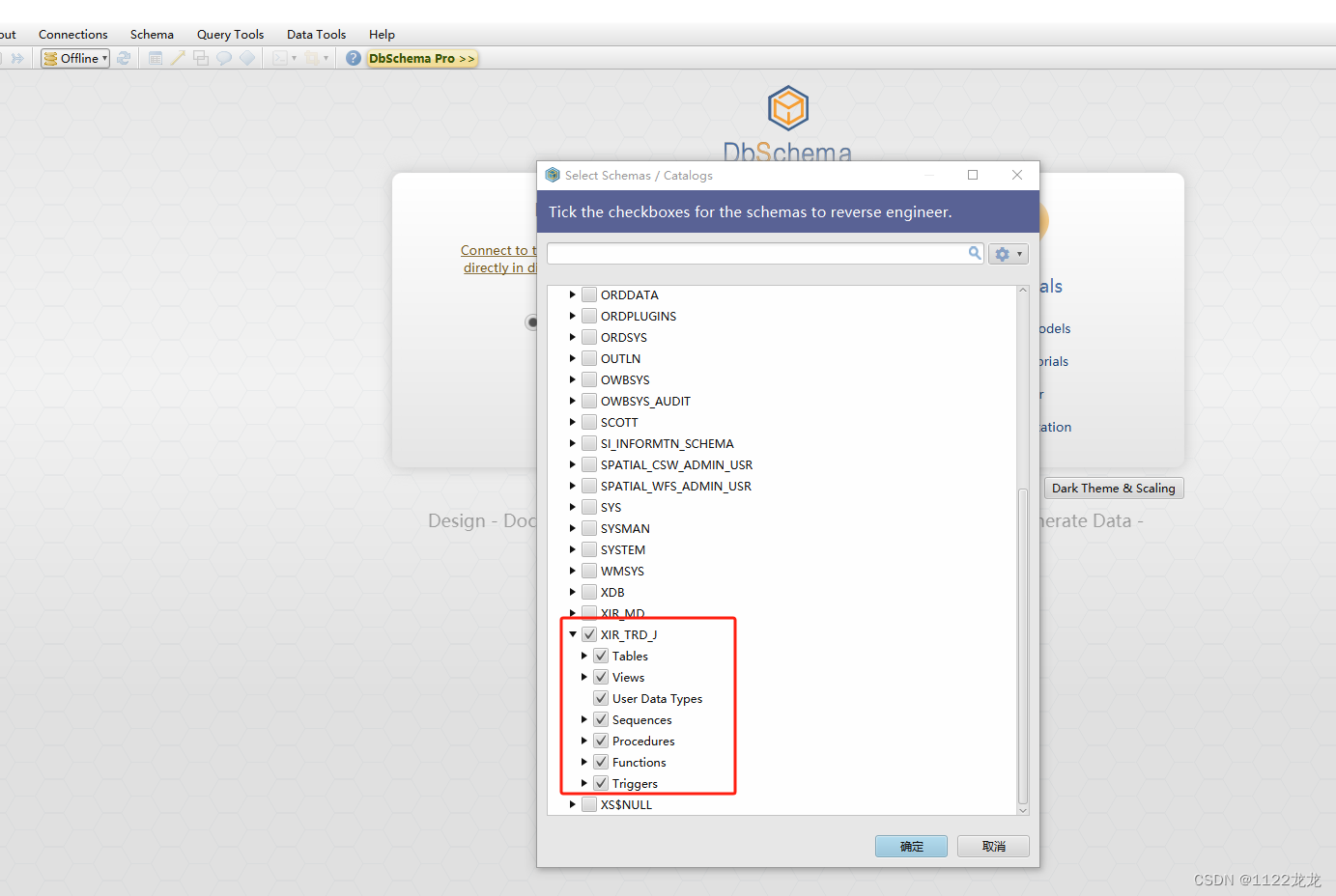Viewport: 1336px width, 896px height.
Task: Expand the Tables node
Action: pyautogui.click(x=584, y=656)
